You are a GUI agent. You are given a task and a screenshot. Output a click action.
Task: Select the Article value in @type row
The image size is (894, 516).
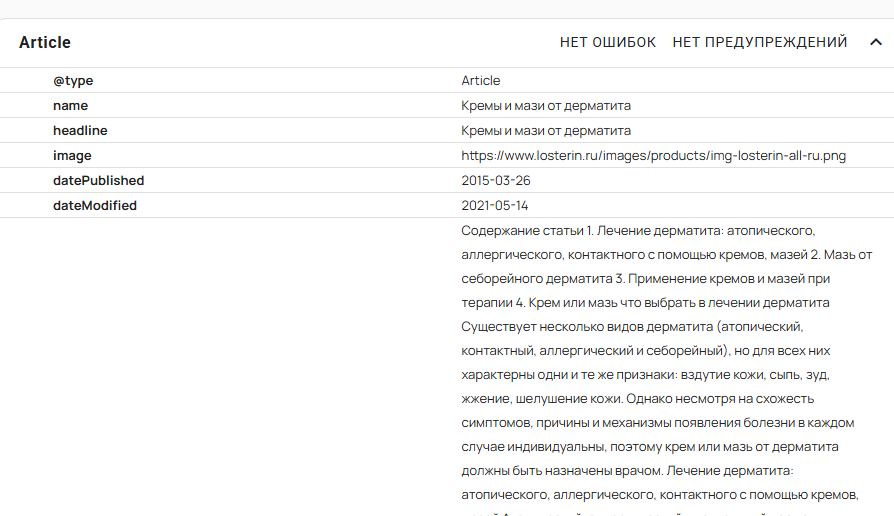tap(480, 80)
